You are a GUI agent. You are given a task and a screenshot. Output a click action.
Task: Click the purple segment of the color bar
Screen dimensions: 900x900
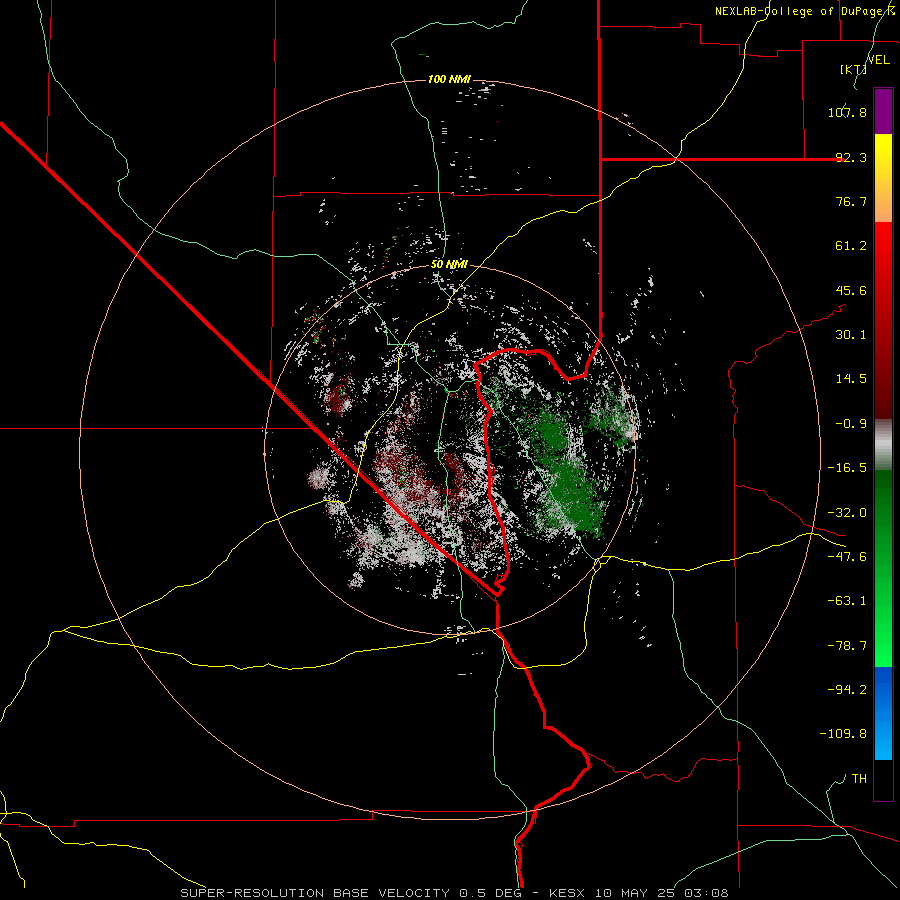click(883, 111)
